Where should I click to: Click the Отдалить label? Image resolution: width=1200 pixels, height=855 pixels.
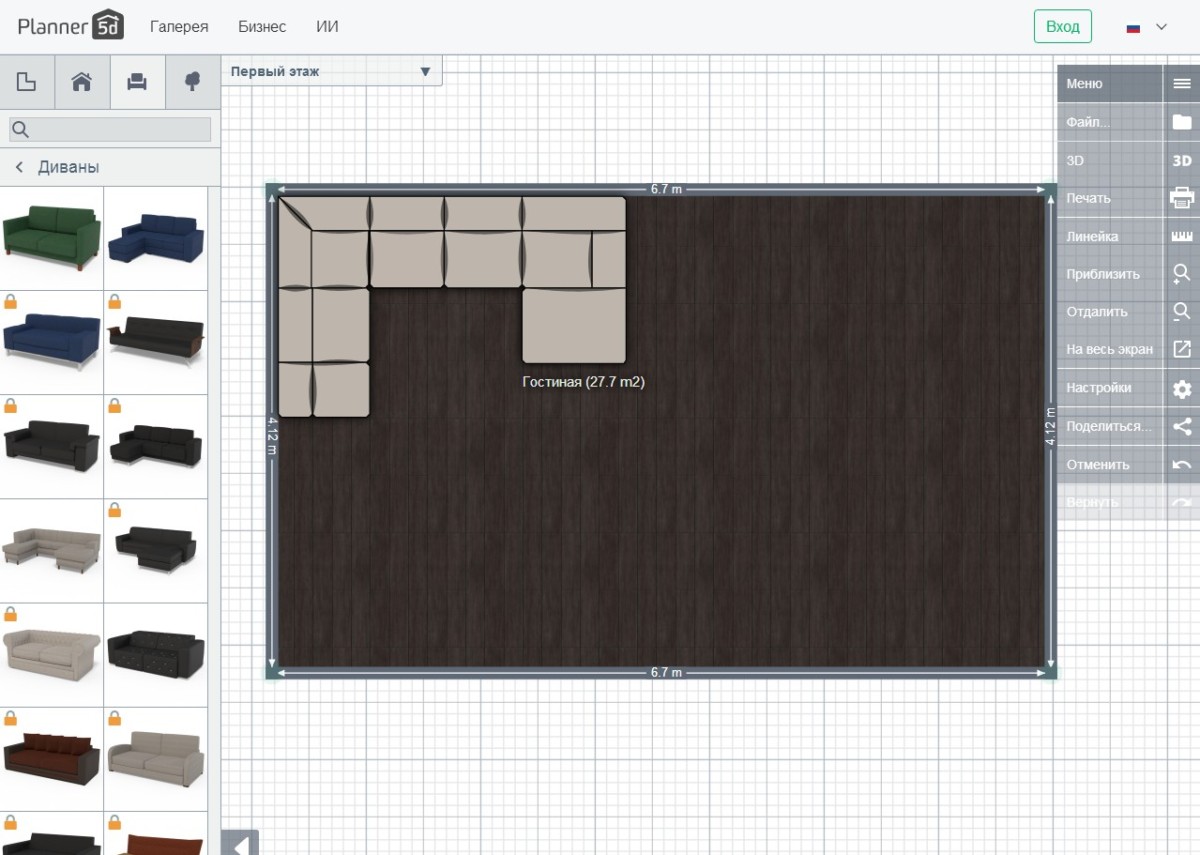(1097, 312)
